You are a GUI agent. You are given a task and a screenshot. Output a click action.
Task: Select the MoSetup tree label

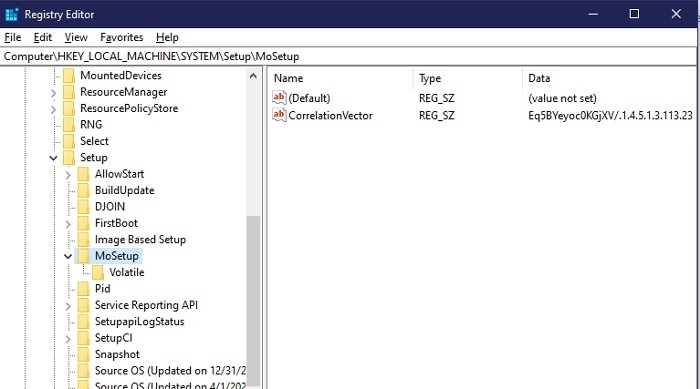coord(117,256)
